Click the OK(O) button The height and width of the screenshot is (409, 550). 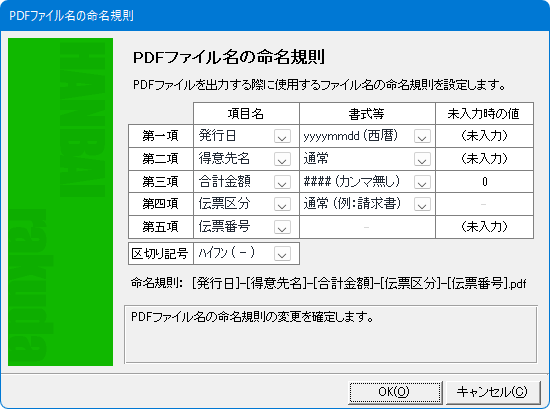(x=395, y=392)
